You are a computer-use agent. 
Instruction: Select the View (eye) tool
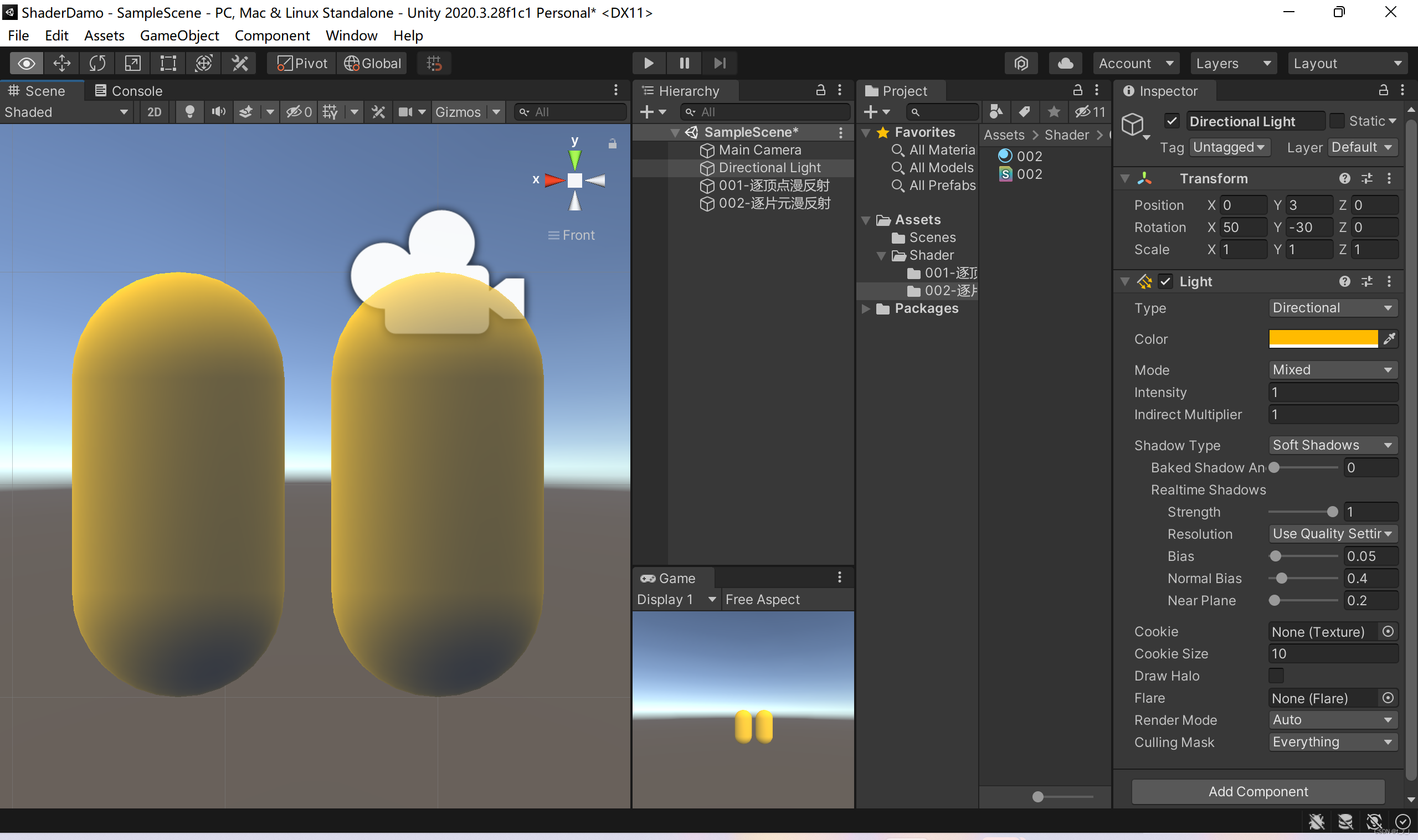pyautogui.click(x=26, y=63)
